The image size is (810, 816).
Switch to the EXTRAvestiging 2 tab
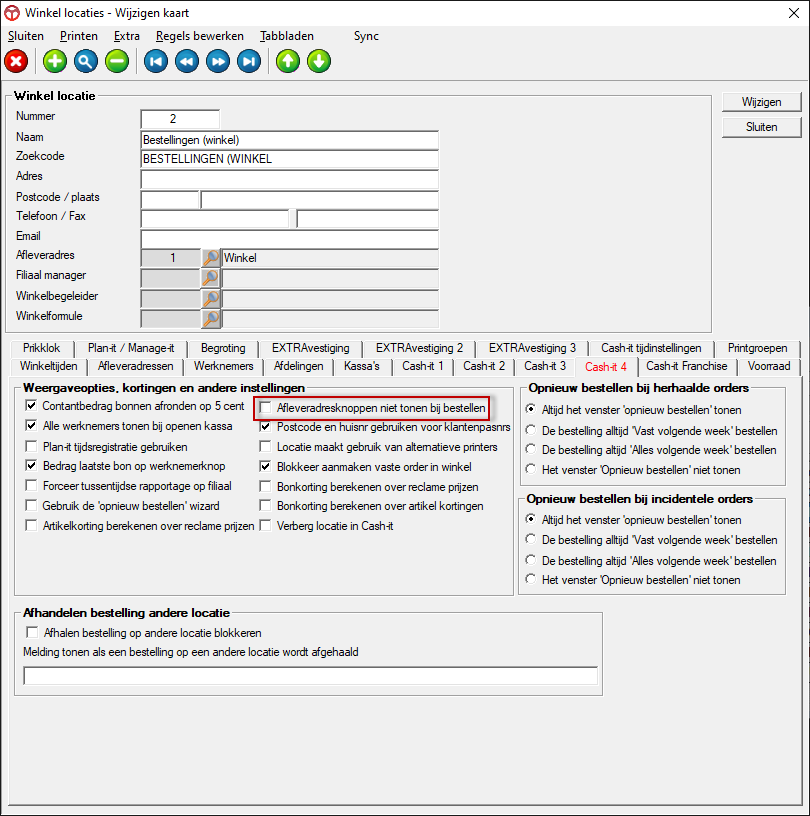[x=419, y=348]
